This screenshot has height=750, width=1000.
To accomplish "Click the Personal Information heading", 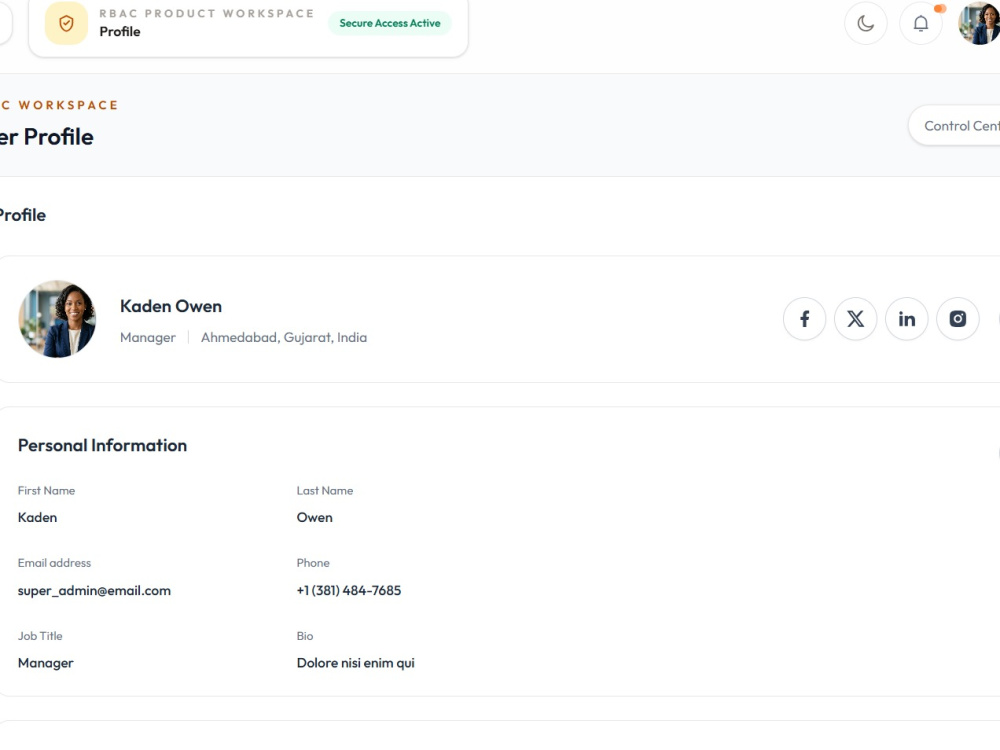I will [x=103, y=445].
